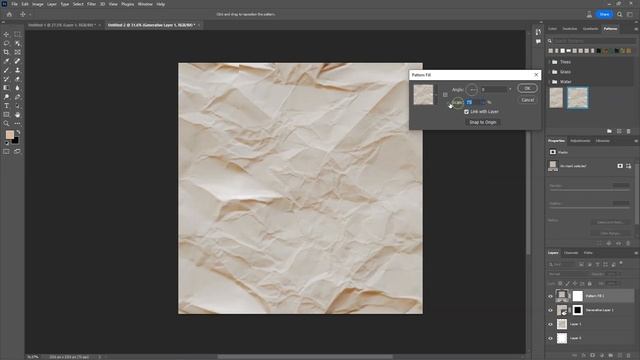The width and height of the screenshot is (640, 360).
Task: Click the delete pattern trash icon
Action: coord(629,131)
